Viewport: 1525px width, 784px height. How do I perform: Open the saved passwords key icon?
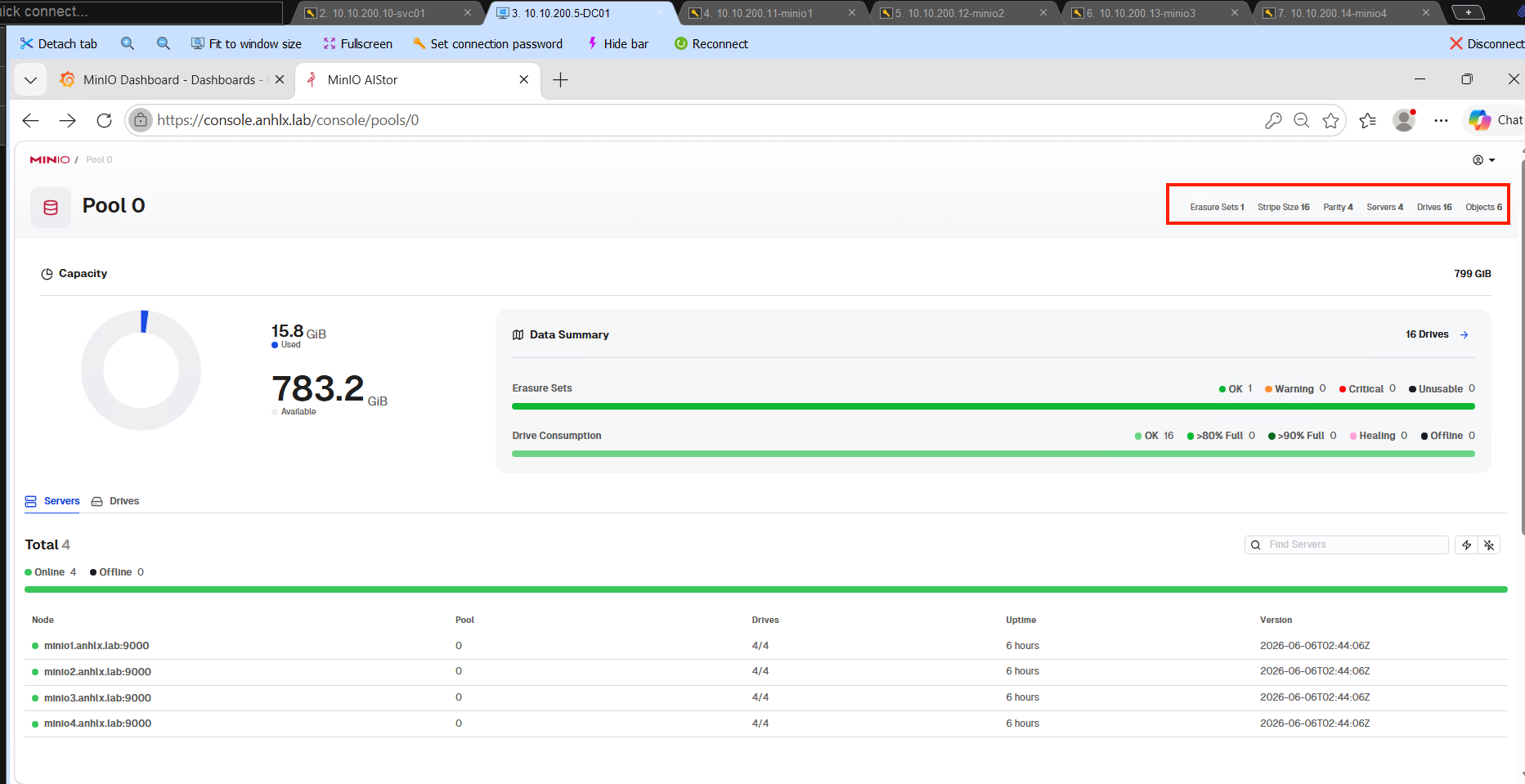(x=1273, y=121)
